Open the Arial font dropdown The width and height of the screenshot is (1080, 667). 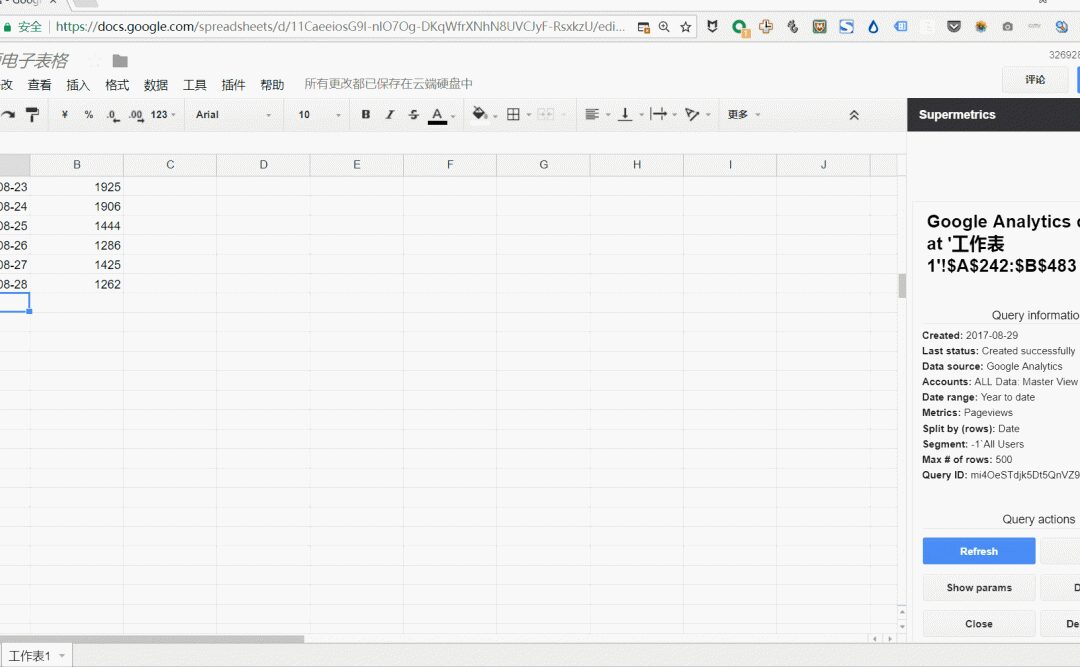click(x=233, y=114)
